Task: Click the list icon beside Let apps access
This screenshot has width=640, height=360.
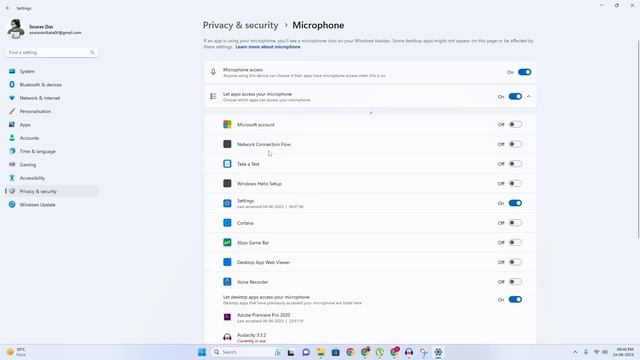Action: (213, 97)
